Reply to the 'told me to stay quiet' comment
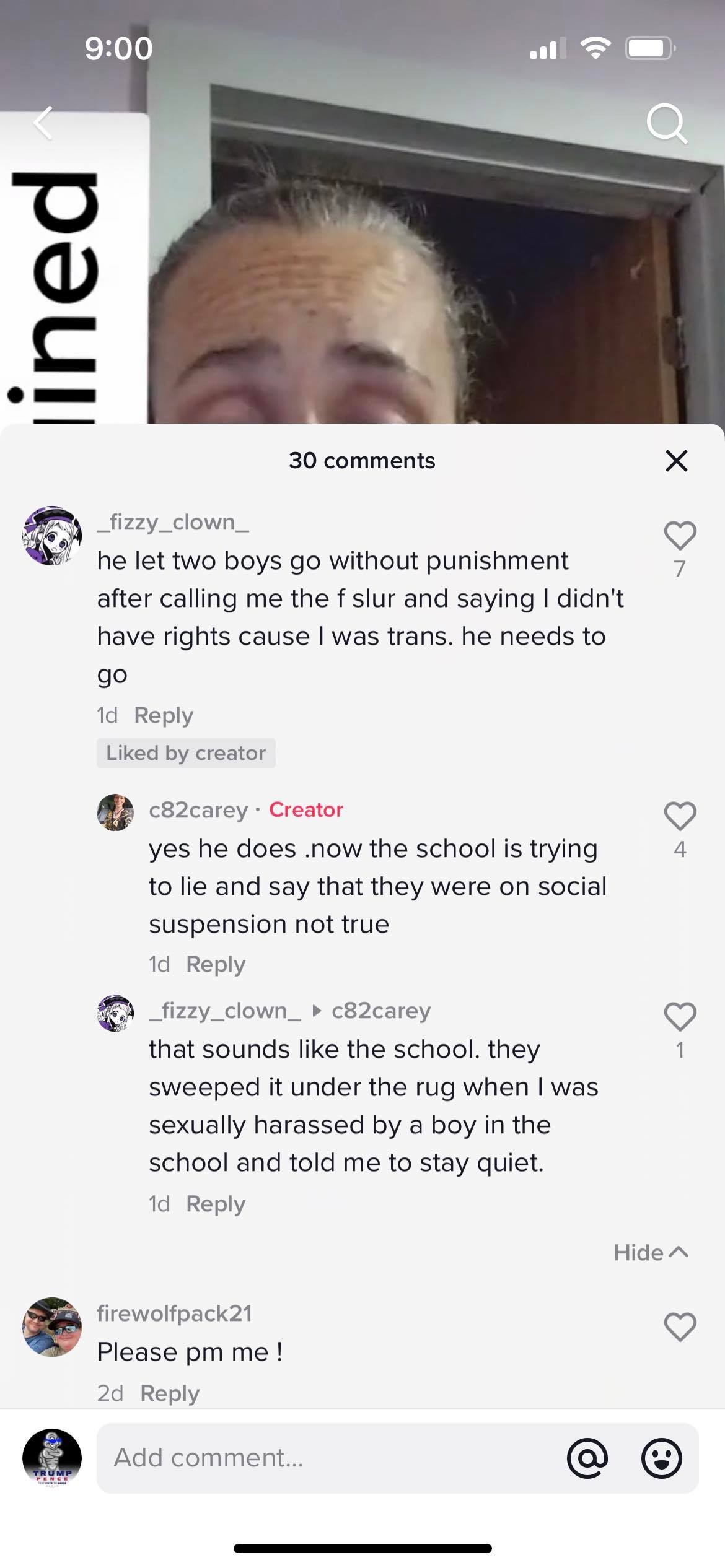 tap(216, 1203)
